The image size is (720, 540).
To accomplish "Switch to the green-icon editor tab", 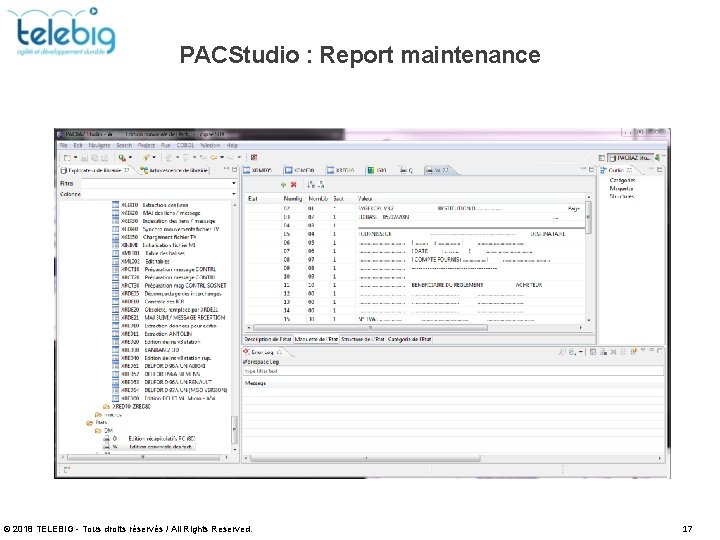I will point(377,170).
